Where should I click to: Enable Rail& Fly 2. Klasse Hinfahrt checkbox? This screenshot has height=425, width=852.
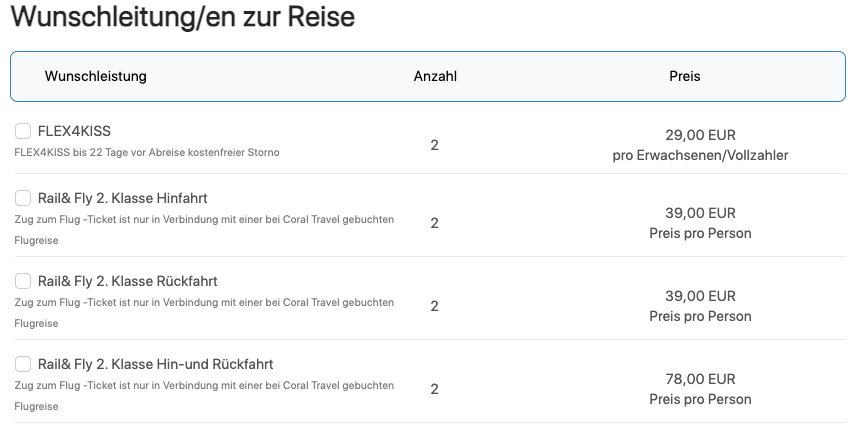pyautogui.click(x=23, y=198)
